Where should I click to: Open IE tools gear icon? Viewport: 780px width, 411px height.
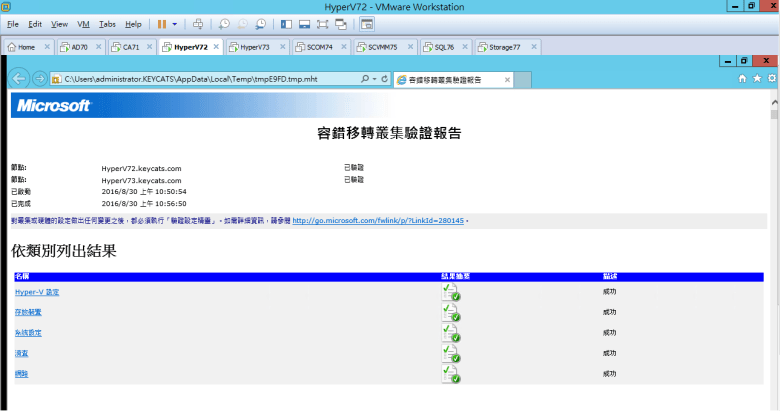(771, 78)
